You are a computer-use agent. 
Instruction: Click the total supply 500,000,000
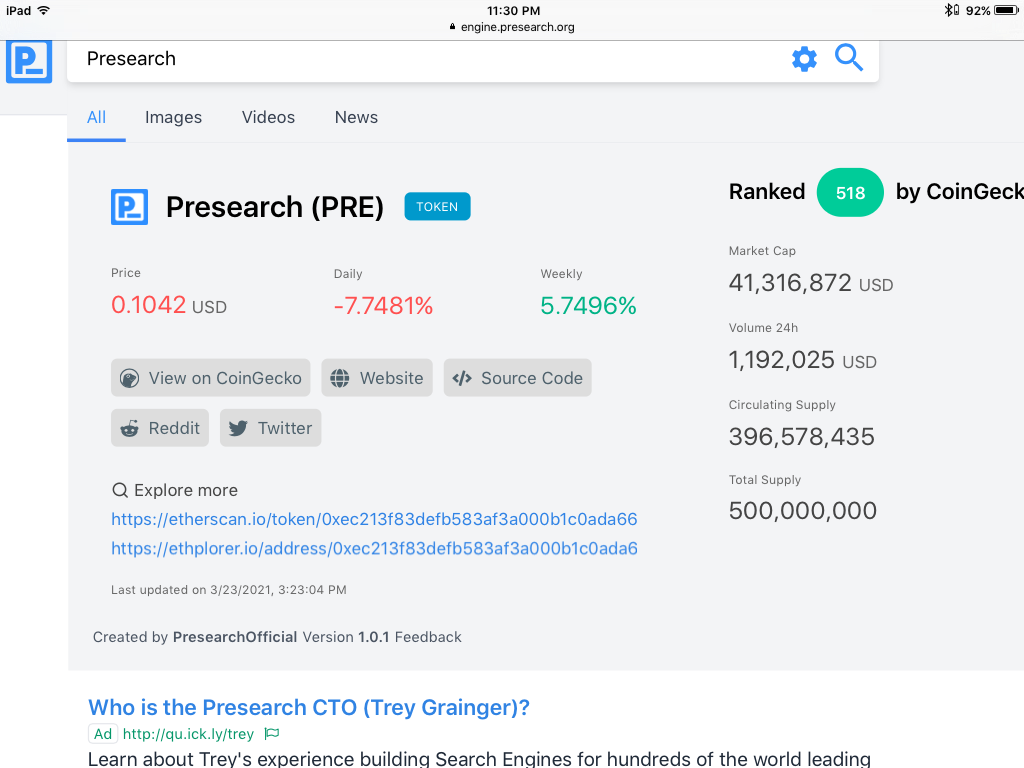pos(803,511)
